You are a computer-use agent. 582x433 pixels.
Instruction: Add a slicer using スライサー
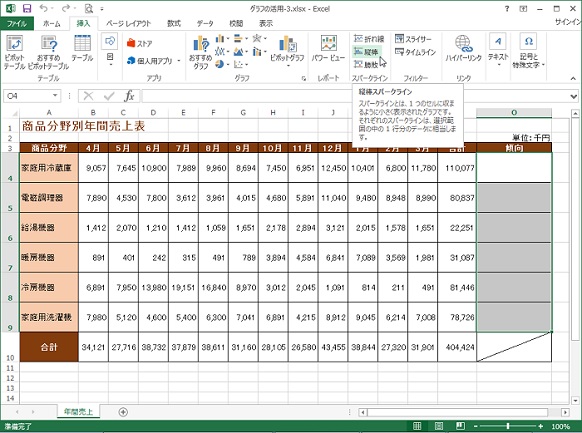[x=413, y=39]
